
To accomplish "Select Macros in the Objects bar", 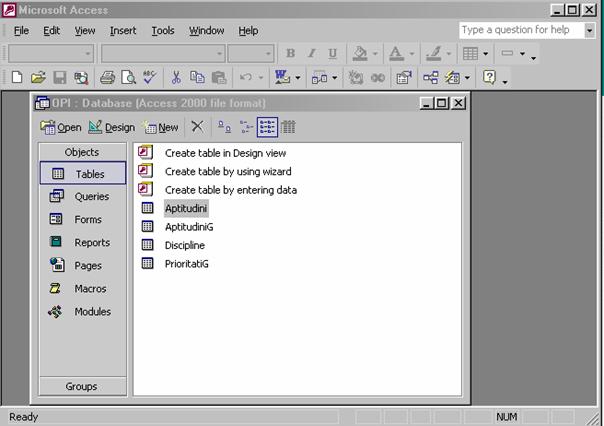I will tap(82, 288).
